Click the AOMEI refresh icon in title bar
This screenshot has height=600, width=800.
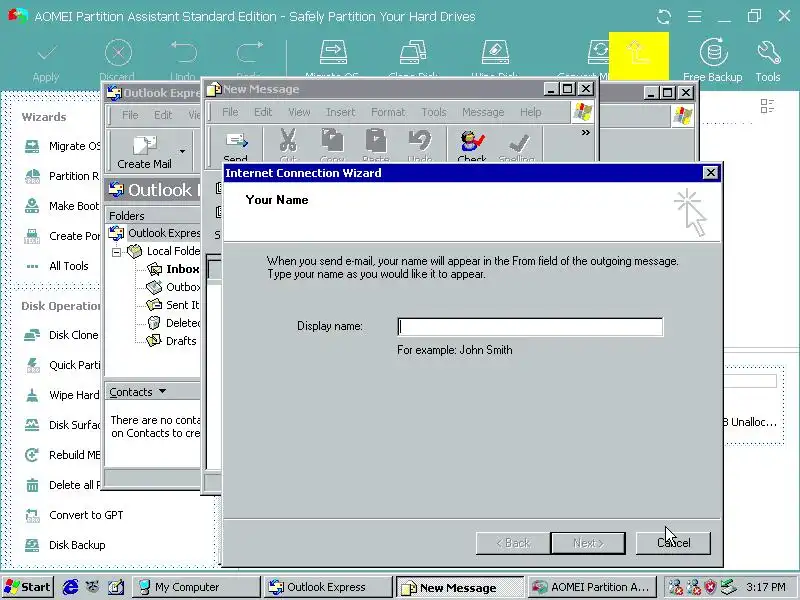click(664, 17)
